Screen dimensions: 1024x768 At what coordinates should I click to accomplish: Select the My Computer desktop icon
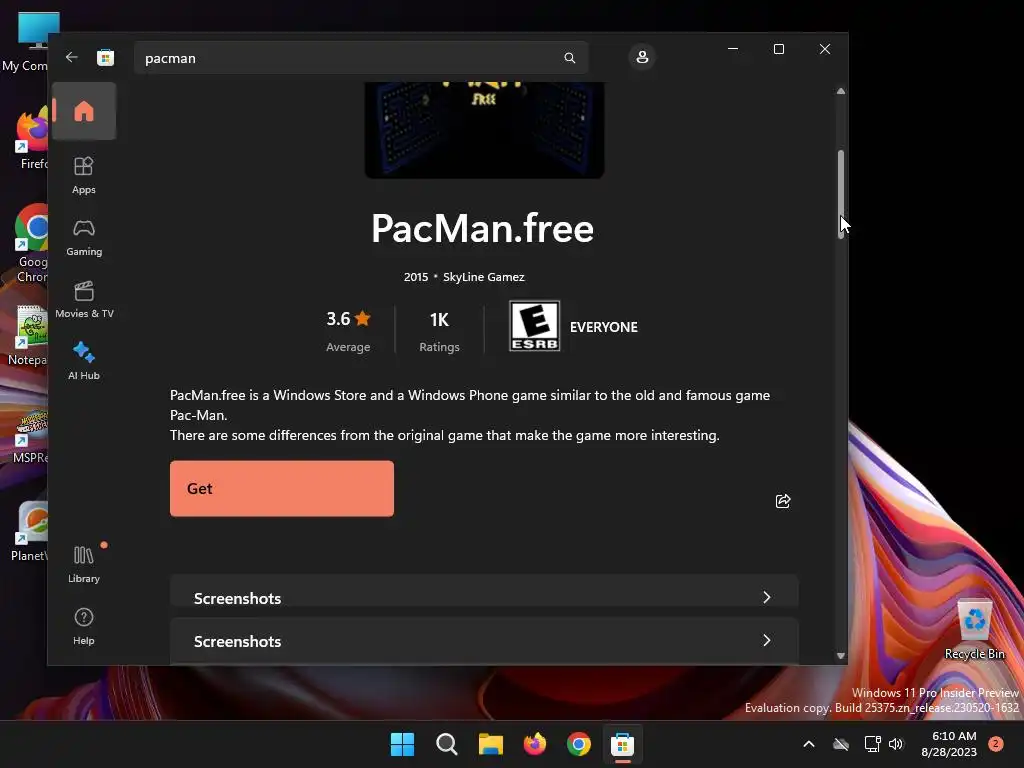(26, 42)
